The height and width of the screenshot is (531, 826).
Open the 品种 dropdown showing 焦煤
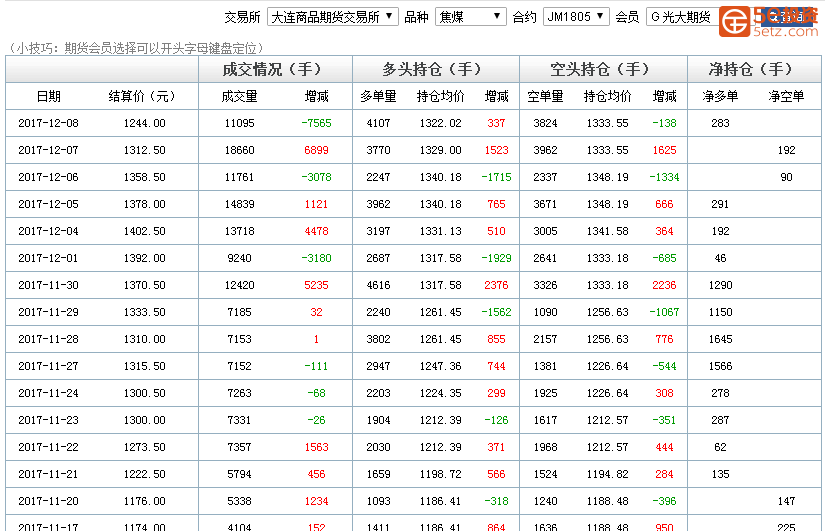point(470,17)
